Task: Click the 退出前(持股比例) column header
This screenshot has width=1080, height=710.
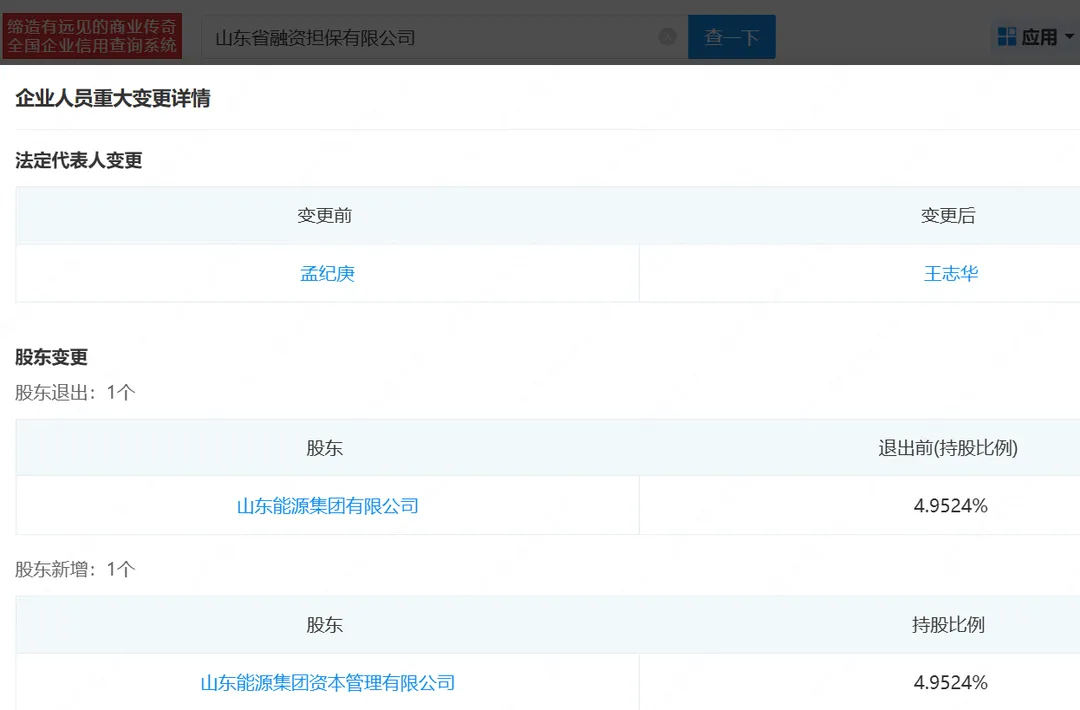Action: coord(948,448)
